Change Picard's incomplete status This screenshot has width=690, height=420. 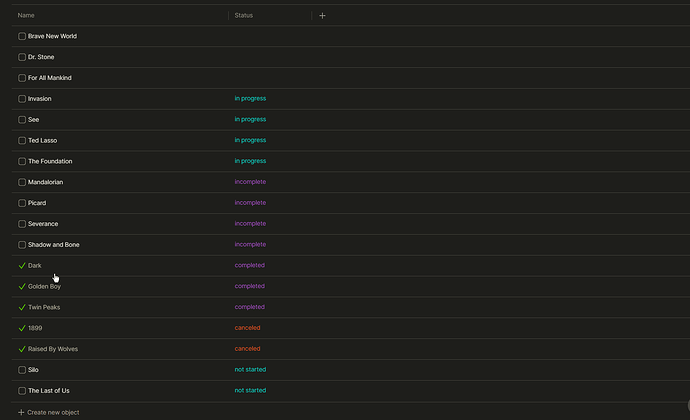pyautogui.click(x=250, y=203)
